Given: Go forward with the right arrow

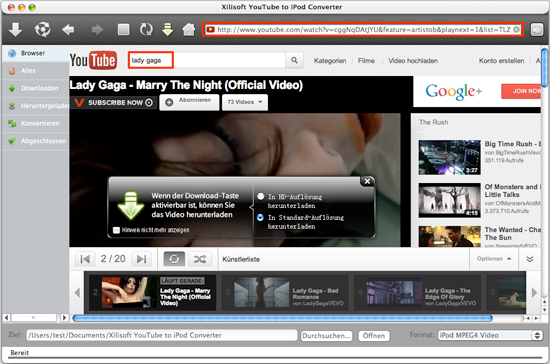Looking at the screenshot, I should [97, 29].
